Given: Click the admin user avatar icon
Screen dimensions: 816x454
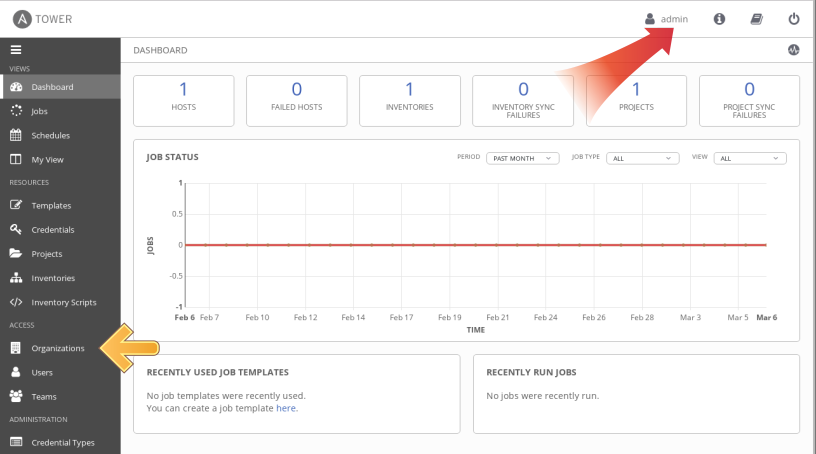Looking at the screenshot, I should (650, 19).
